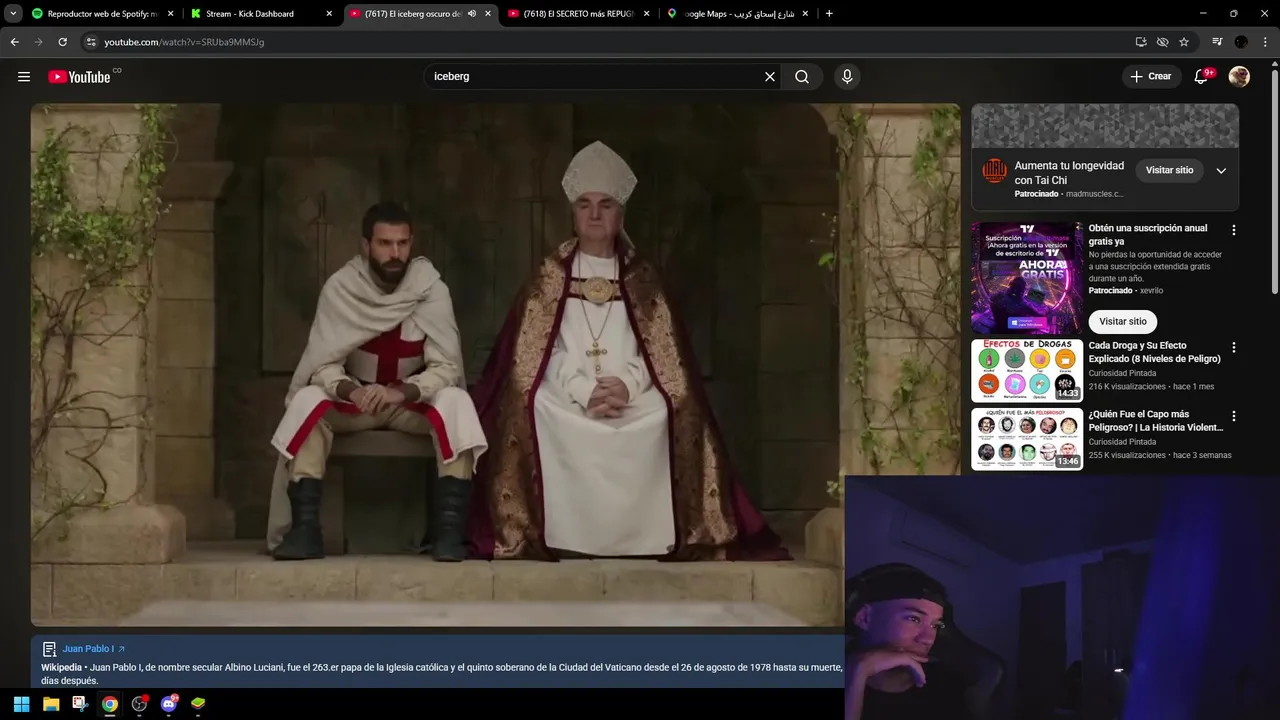The width and height of the screenshot is (1280, 720).
Task: Switch to Stream - Kick Dashboard tab
Action: pyautogui.click(x=260, y=14)
